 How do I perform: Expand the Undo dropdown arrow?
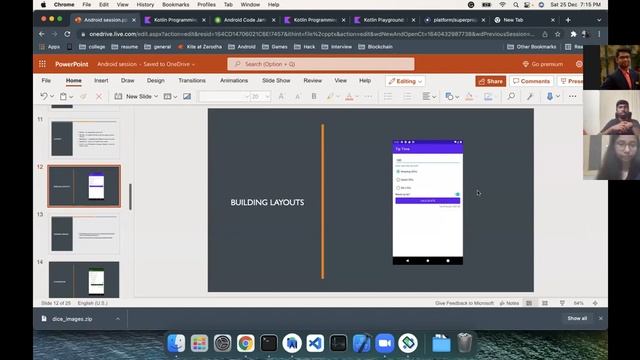(52, 97)
